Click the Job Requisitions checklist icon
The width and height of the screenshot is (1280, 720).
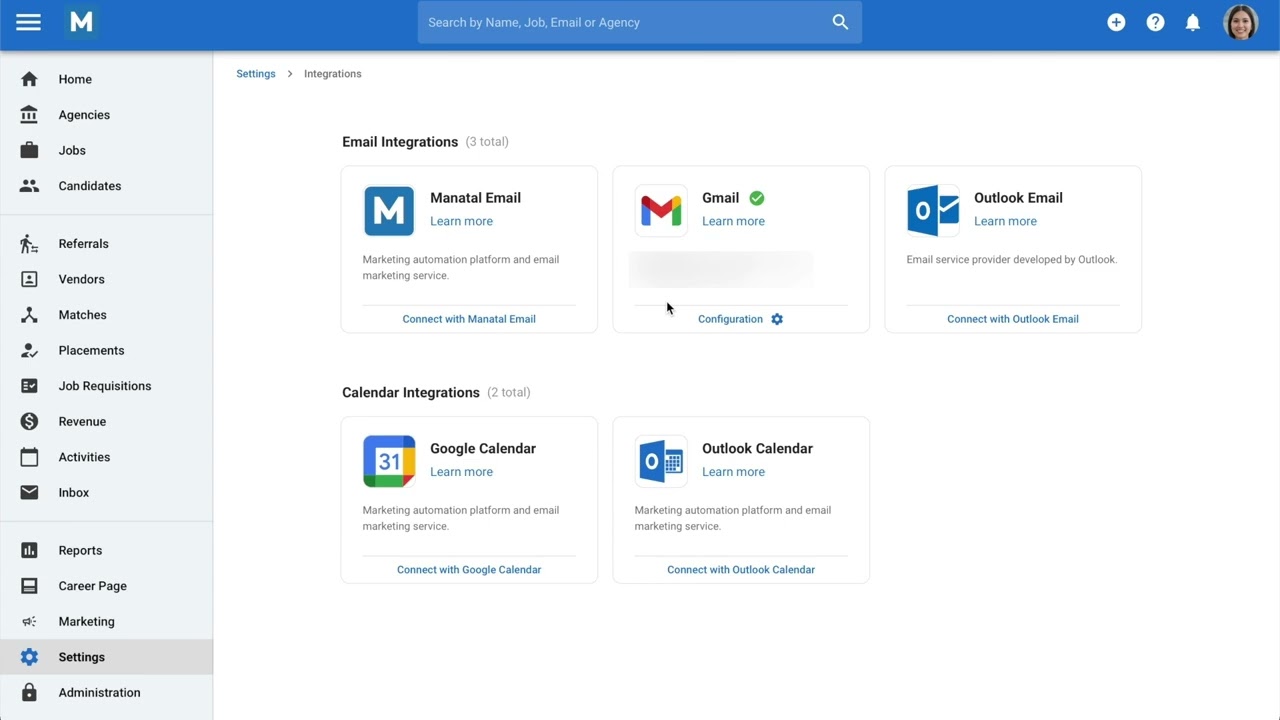(29, 386)
